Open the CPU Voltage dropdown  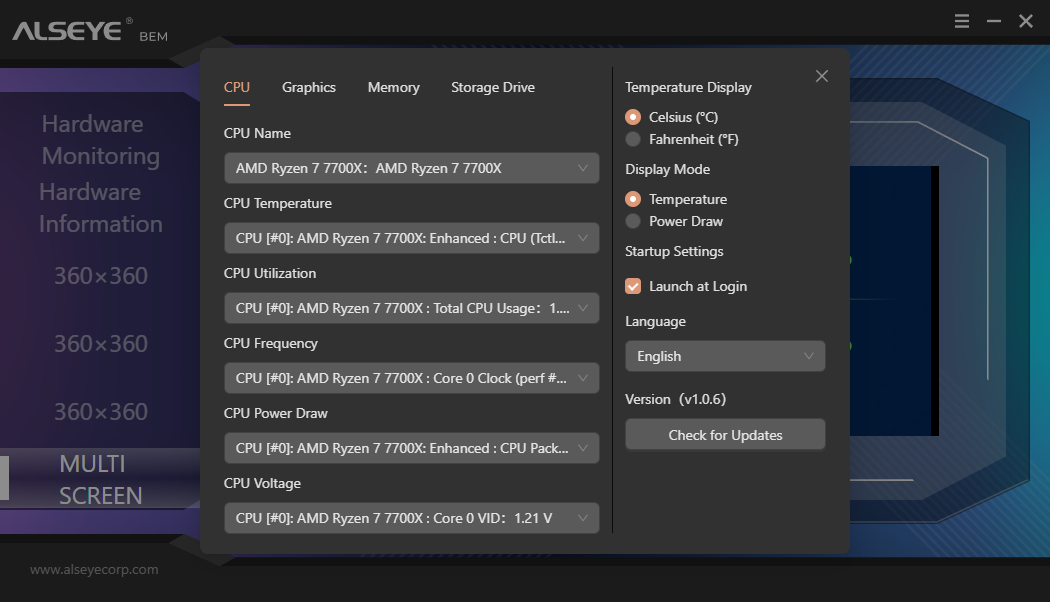[411, 518]
